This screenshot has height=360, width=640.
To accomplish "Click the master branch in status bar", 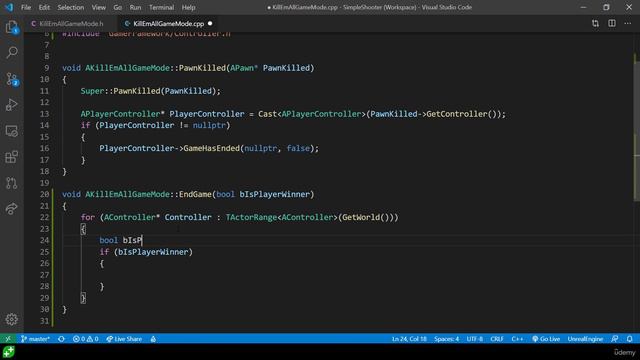I will click(35, 339).
